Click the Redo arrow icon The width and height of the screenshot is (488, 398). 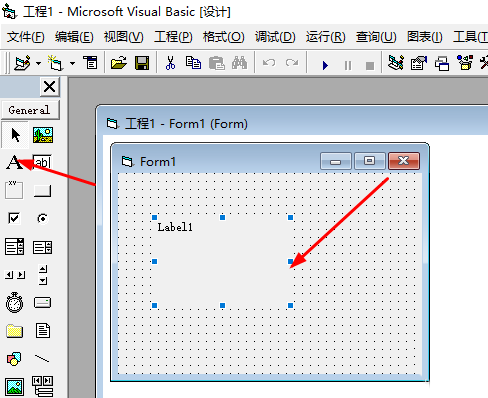(292, 63)
